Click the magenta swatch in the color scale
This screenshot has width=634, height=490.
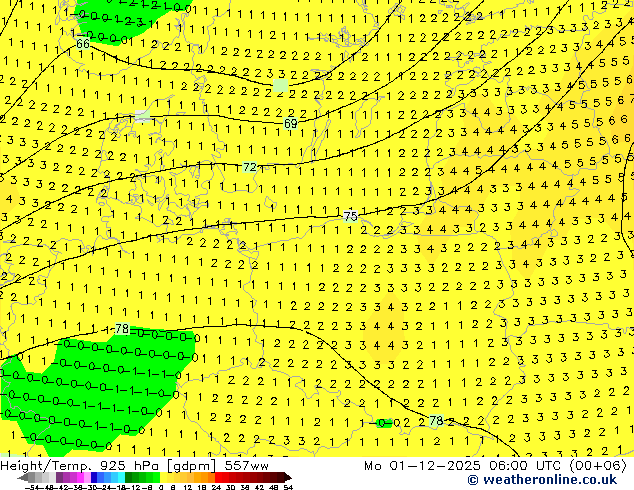point(80,477)
